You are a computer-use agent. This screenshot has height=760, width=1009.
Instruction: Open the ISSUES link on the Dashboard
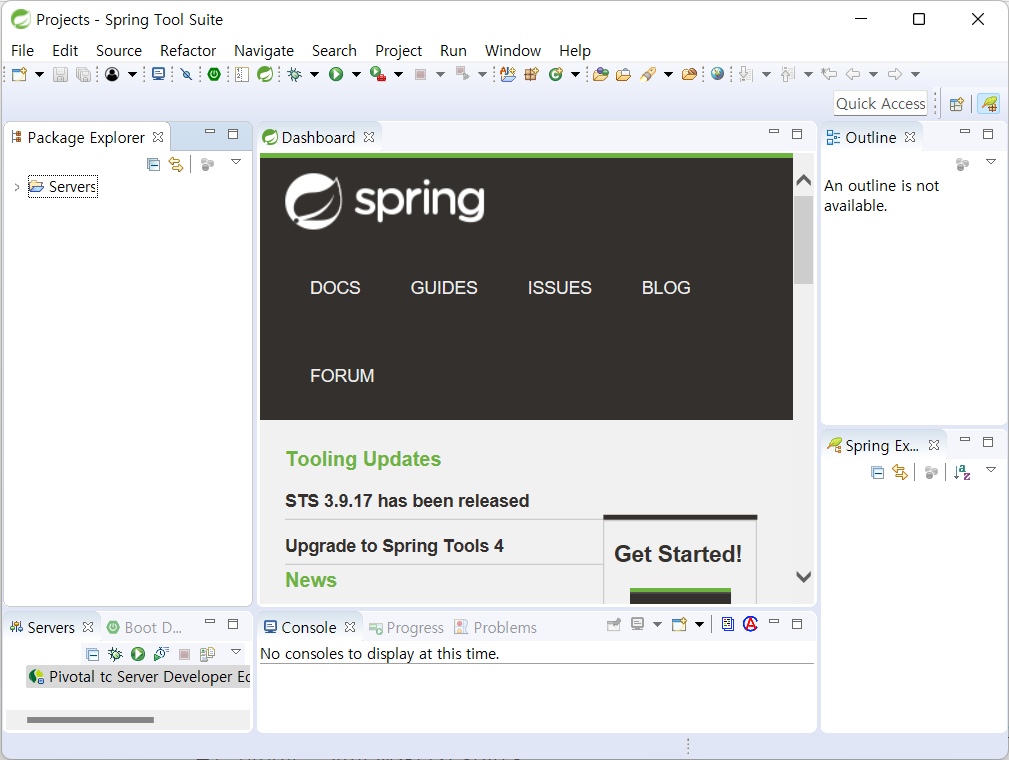coord(559,288)
